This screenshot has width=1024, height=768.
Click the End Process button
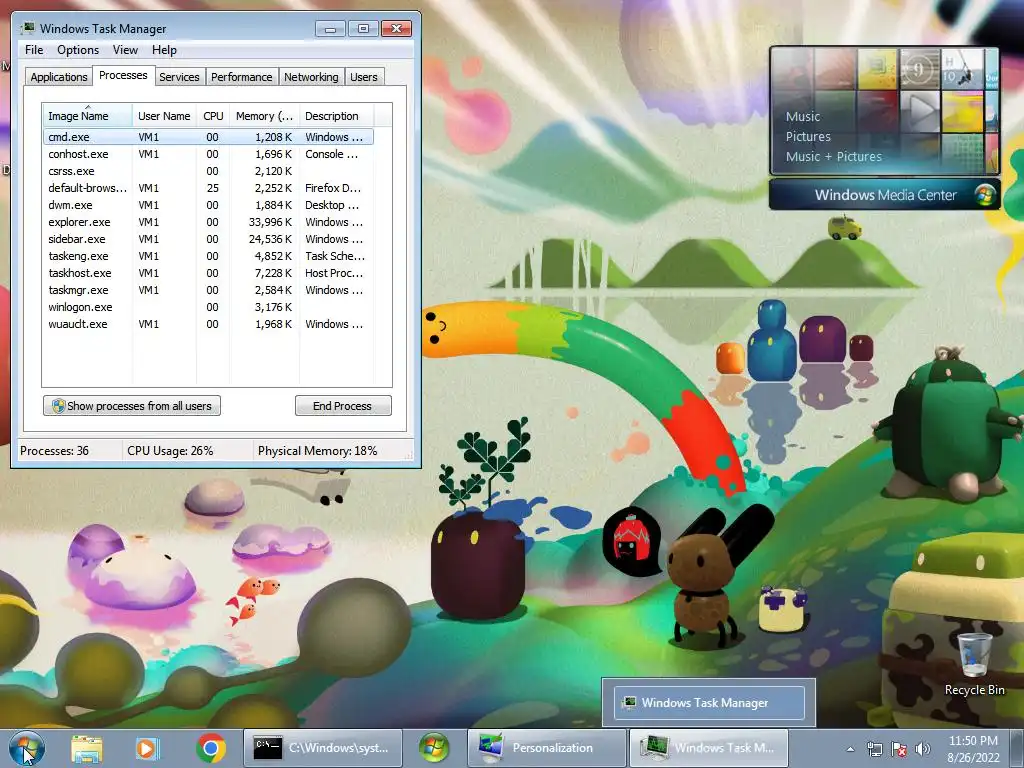(x=343, y=406)
